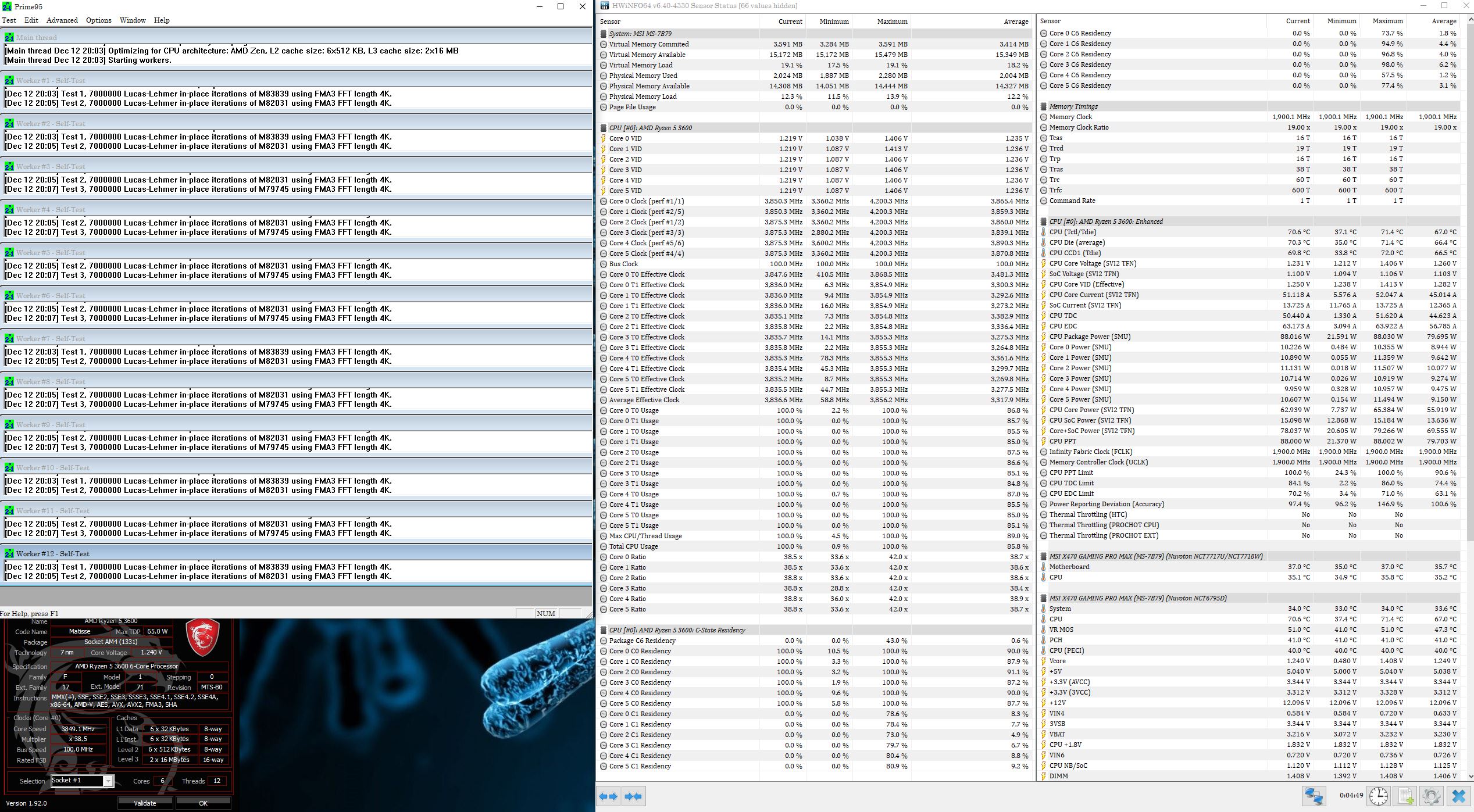Viewport: 1474px width, 812px height.
Task: Open the Test menu in Prime95
Action: click(9, 20)
